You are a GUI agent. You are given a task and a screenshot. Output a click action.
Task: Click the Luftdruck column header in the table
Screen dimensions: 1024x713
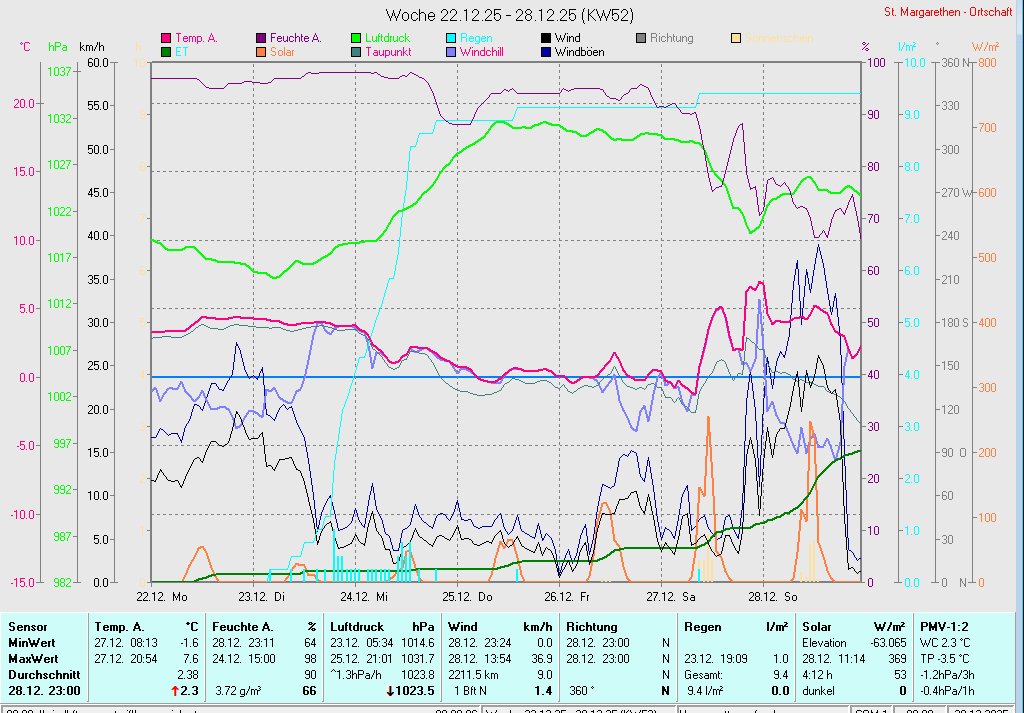pos(356,626)
